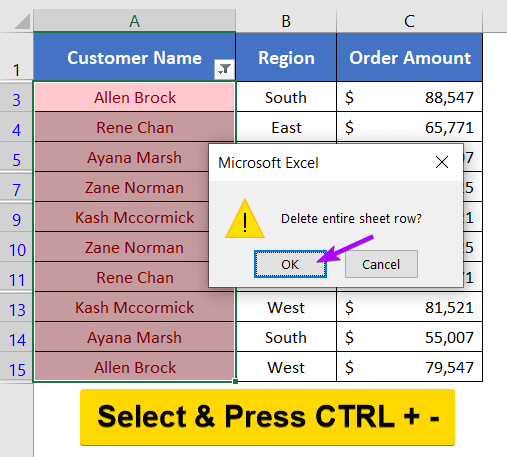Click the Region header cell
The image size is (507, 457).
click(286, 57)
